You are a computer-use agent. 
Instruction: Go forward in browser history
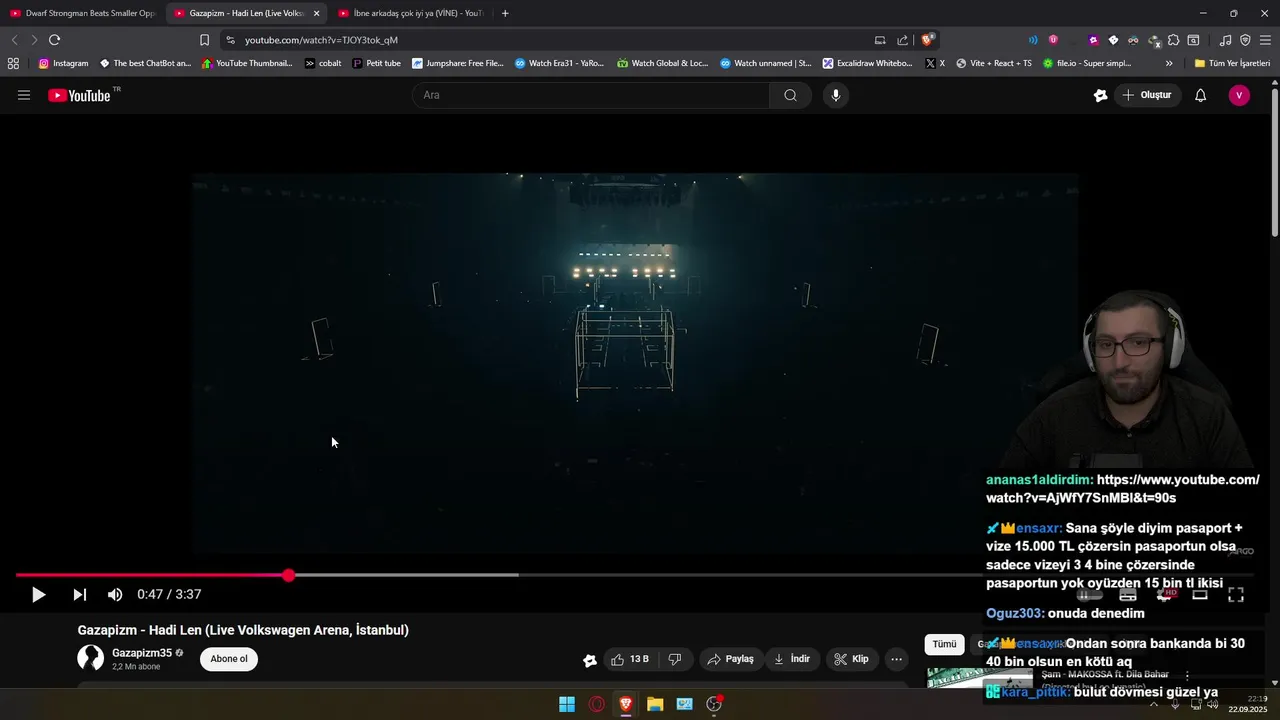coord(34,40)
